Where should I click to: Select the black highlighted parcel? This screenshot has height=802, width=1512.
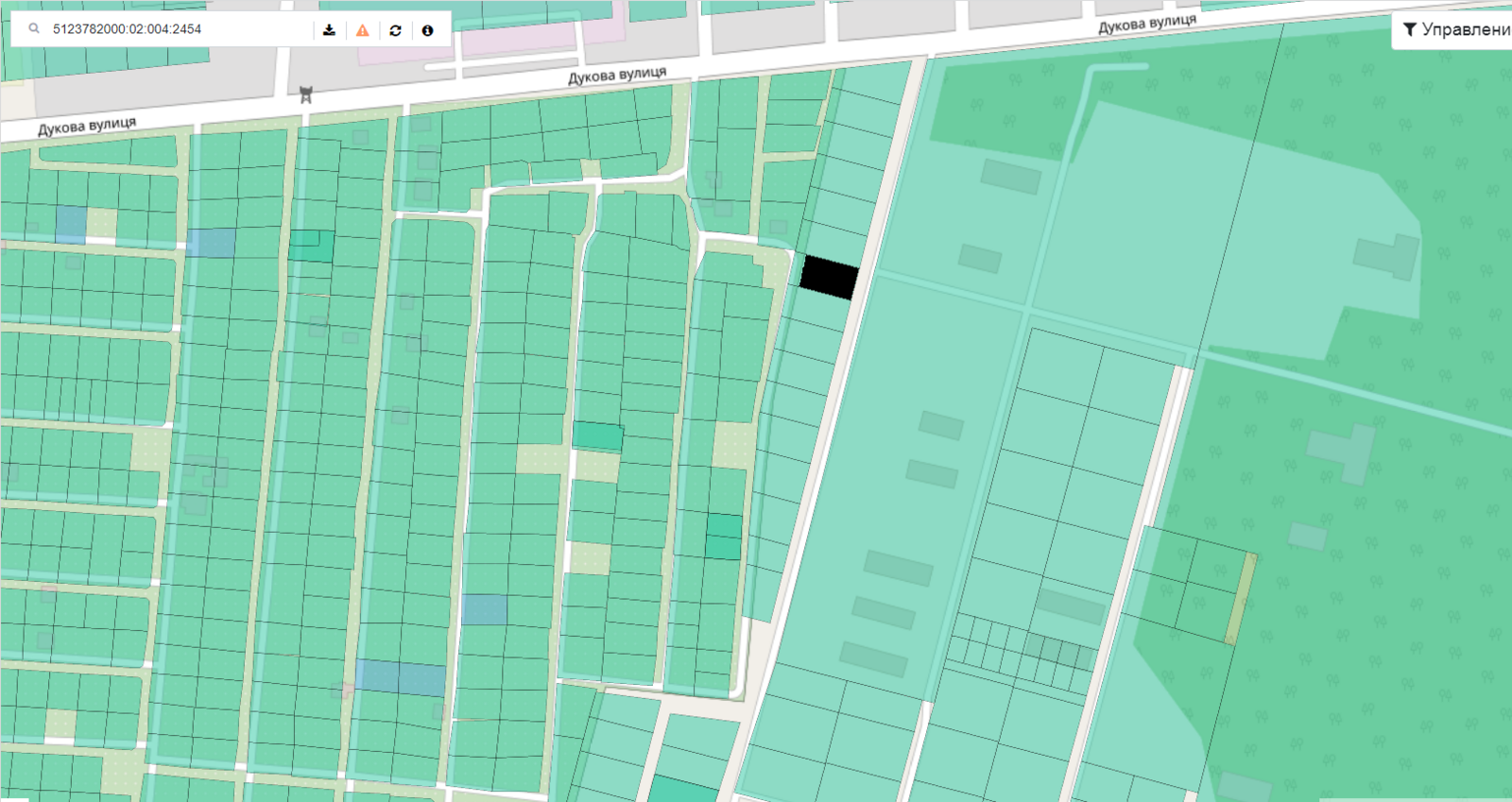(x=829, y=278)
